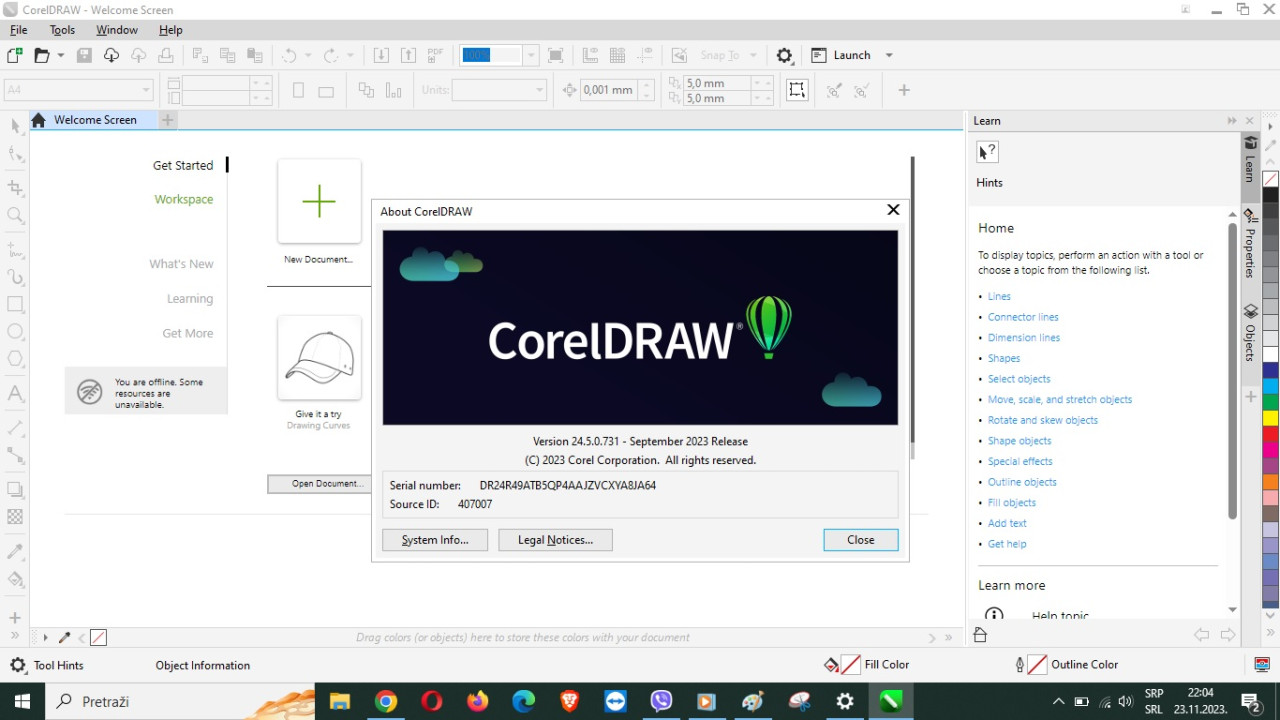Click the Learn panel vertical scrollbar
Viewport: 1280px width, 720px height.
pyautogui.click(x=1232, y=370)
